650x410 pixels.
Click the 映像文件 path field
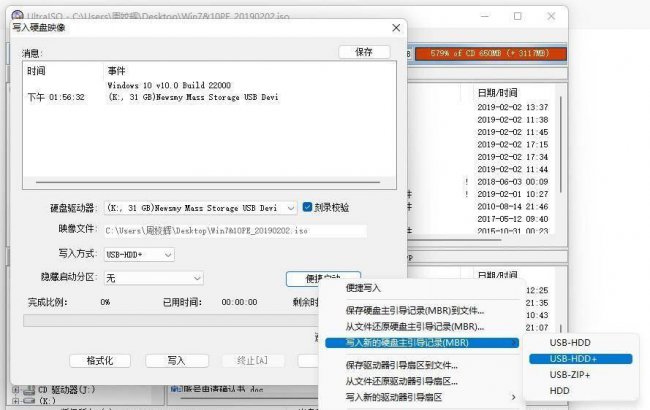coord(235,231)
